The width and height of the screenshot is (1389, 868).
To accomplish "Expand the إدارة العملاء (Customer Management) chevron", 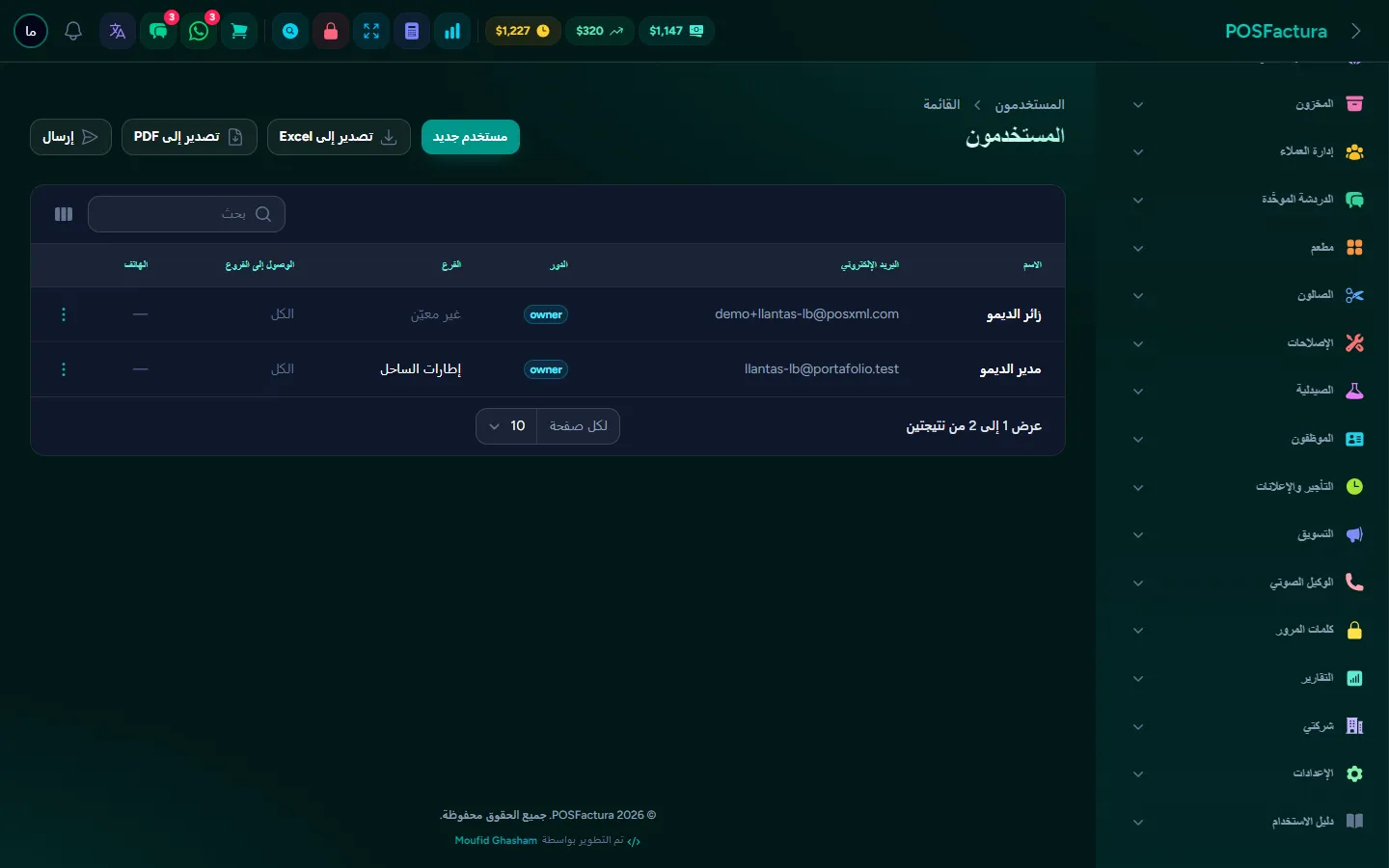I will (1138, 152).
